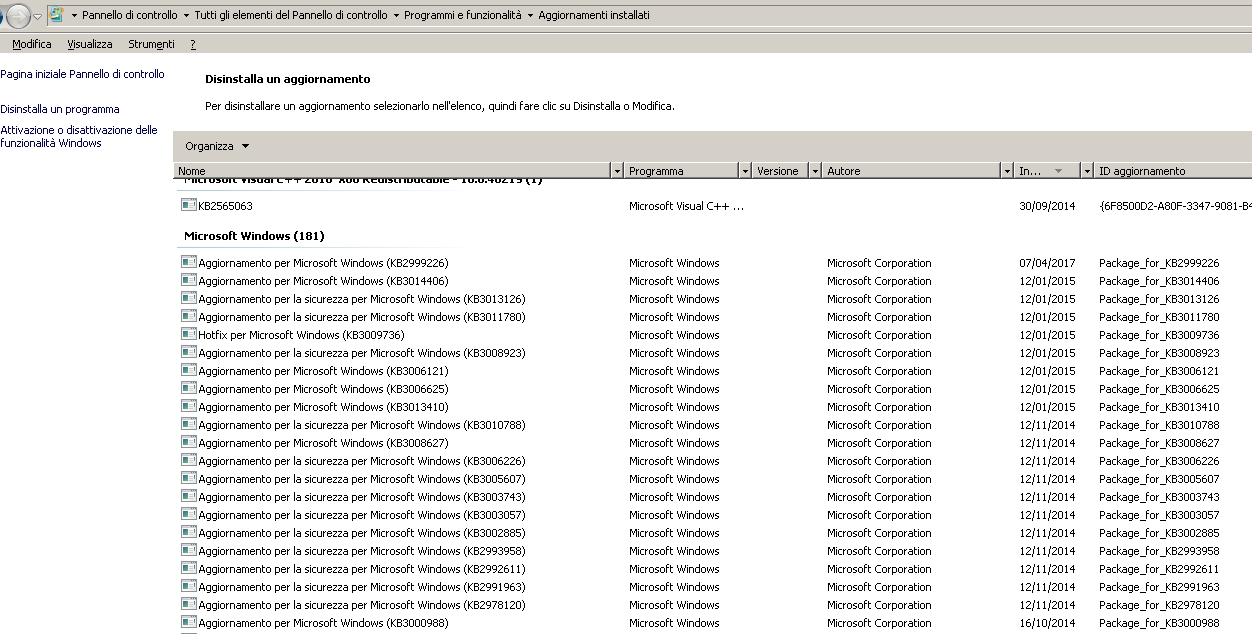
Task: Select the Package_for_KB2999226 ID cell
Action: point(1159,263)
